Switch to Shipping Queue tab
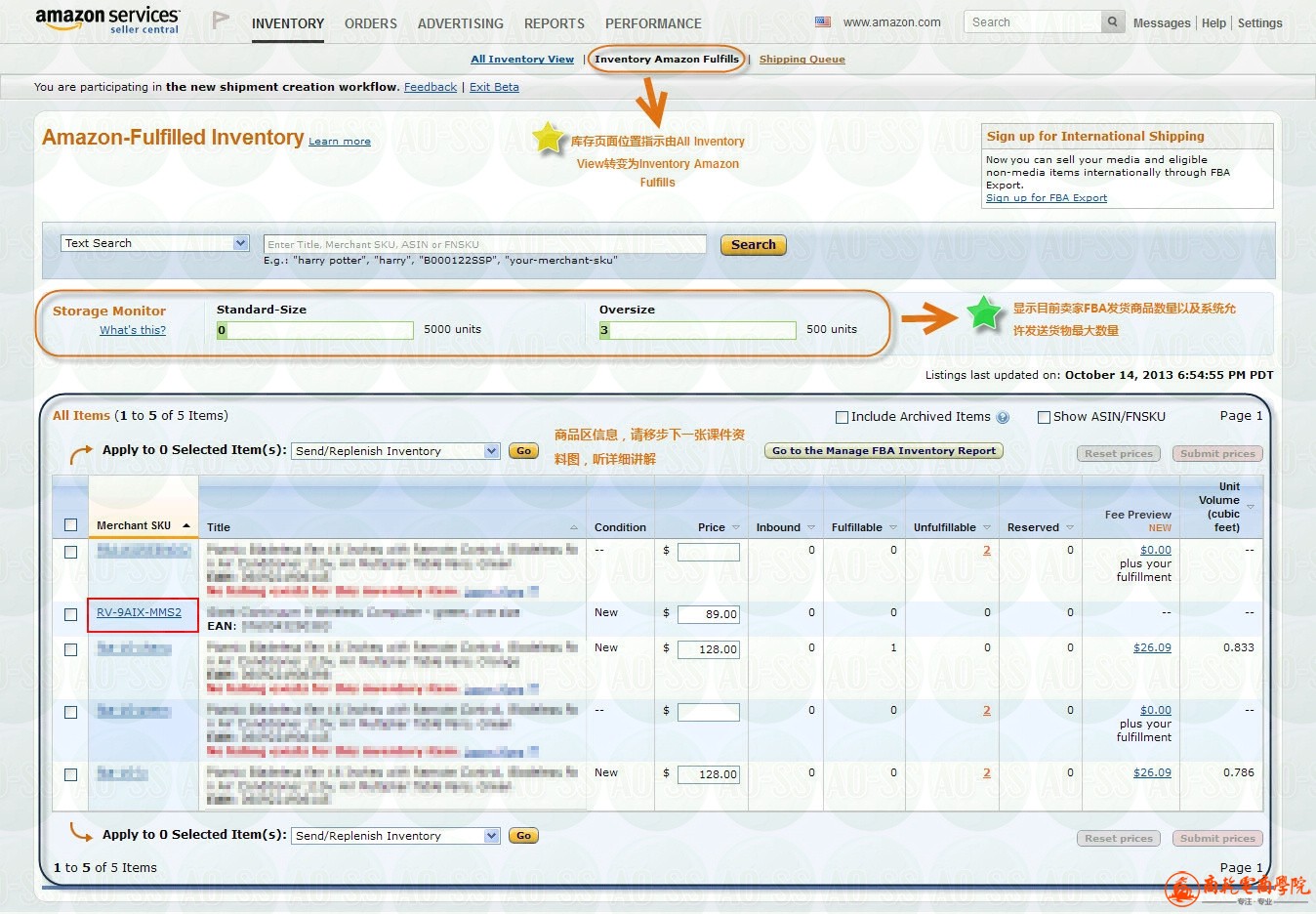 tap(802, 60)
